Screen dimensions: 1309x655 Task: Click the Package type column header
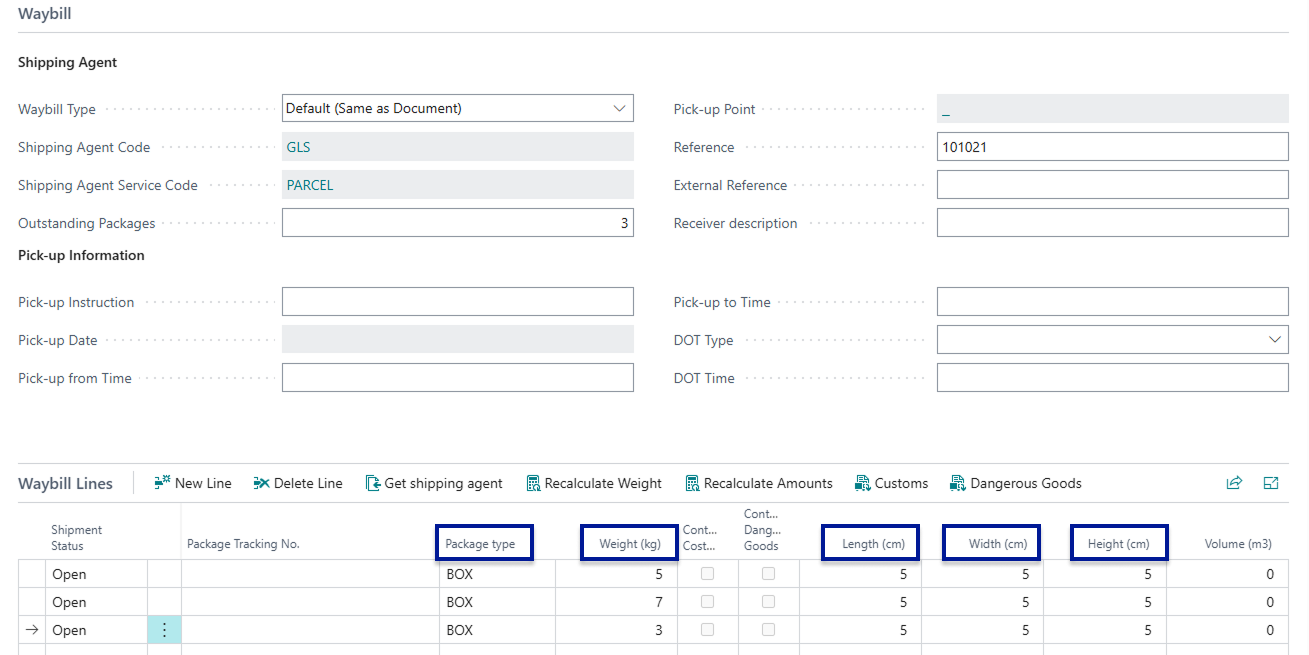click(481, 544)
